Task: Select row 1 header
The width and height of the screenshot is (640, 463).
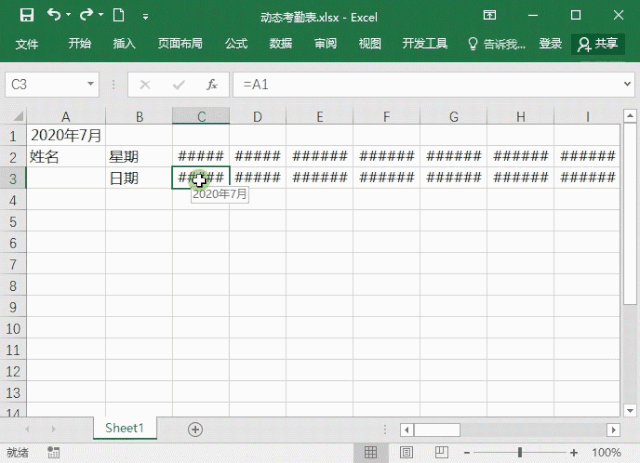Action: point(13,136)
